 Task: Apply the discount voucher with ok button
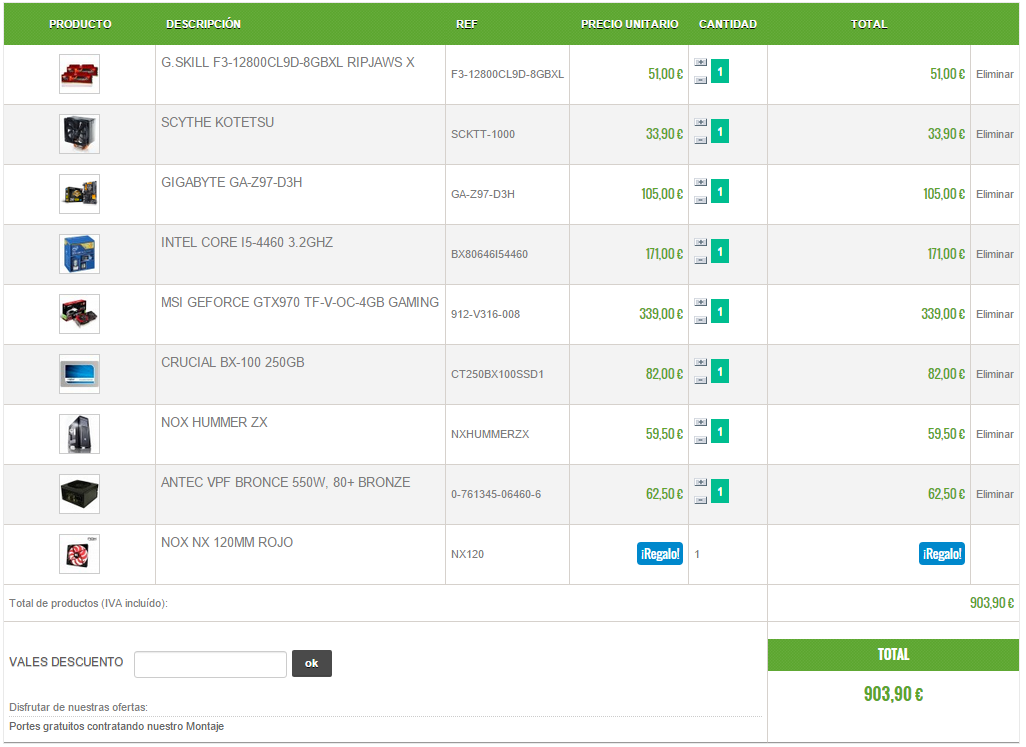311,664
